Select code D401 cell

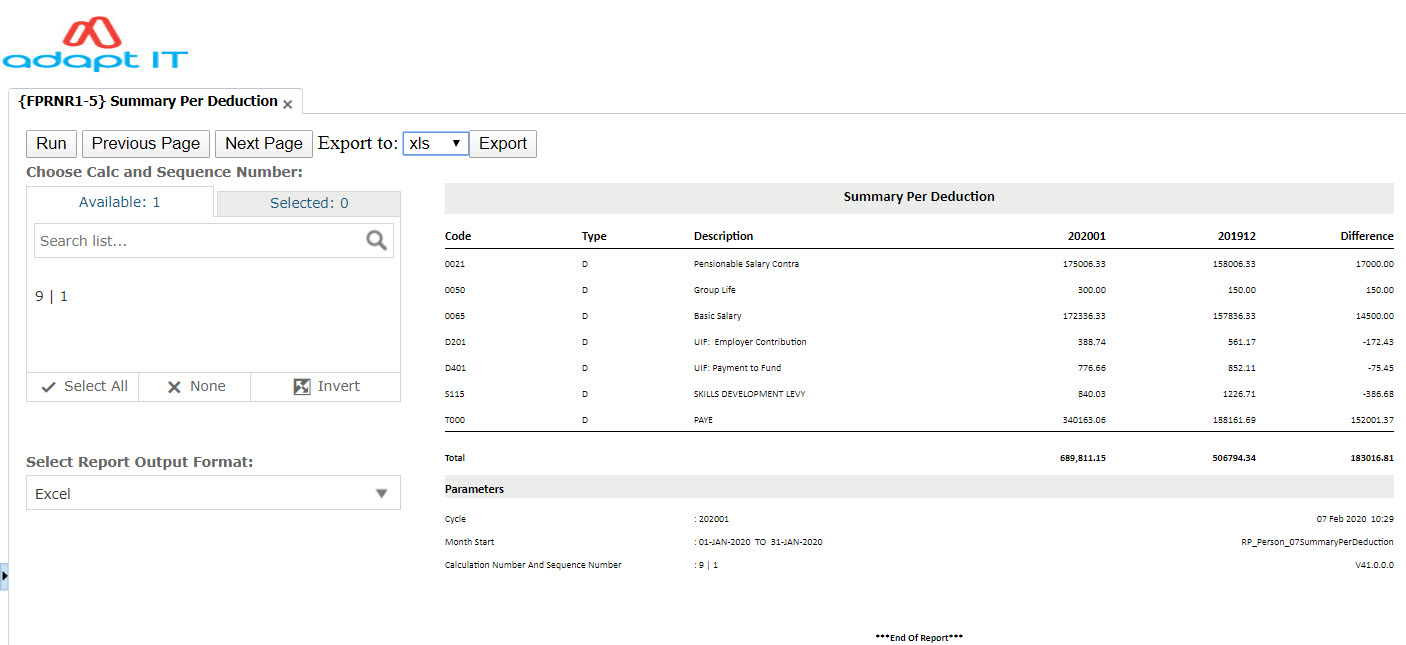click(x=455, y=368)
